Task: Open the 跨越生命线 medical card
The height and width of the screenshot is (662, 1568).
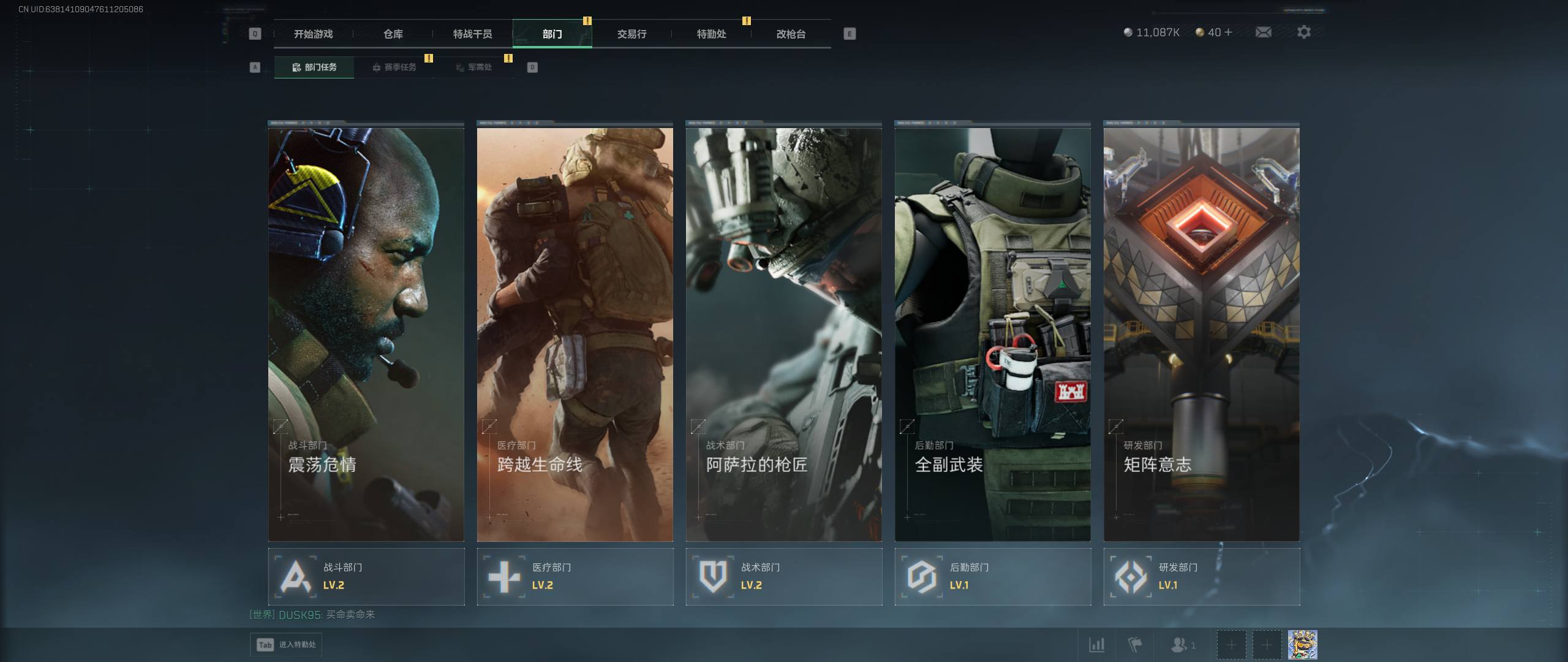Action: point(575,334)
